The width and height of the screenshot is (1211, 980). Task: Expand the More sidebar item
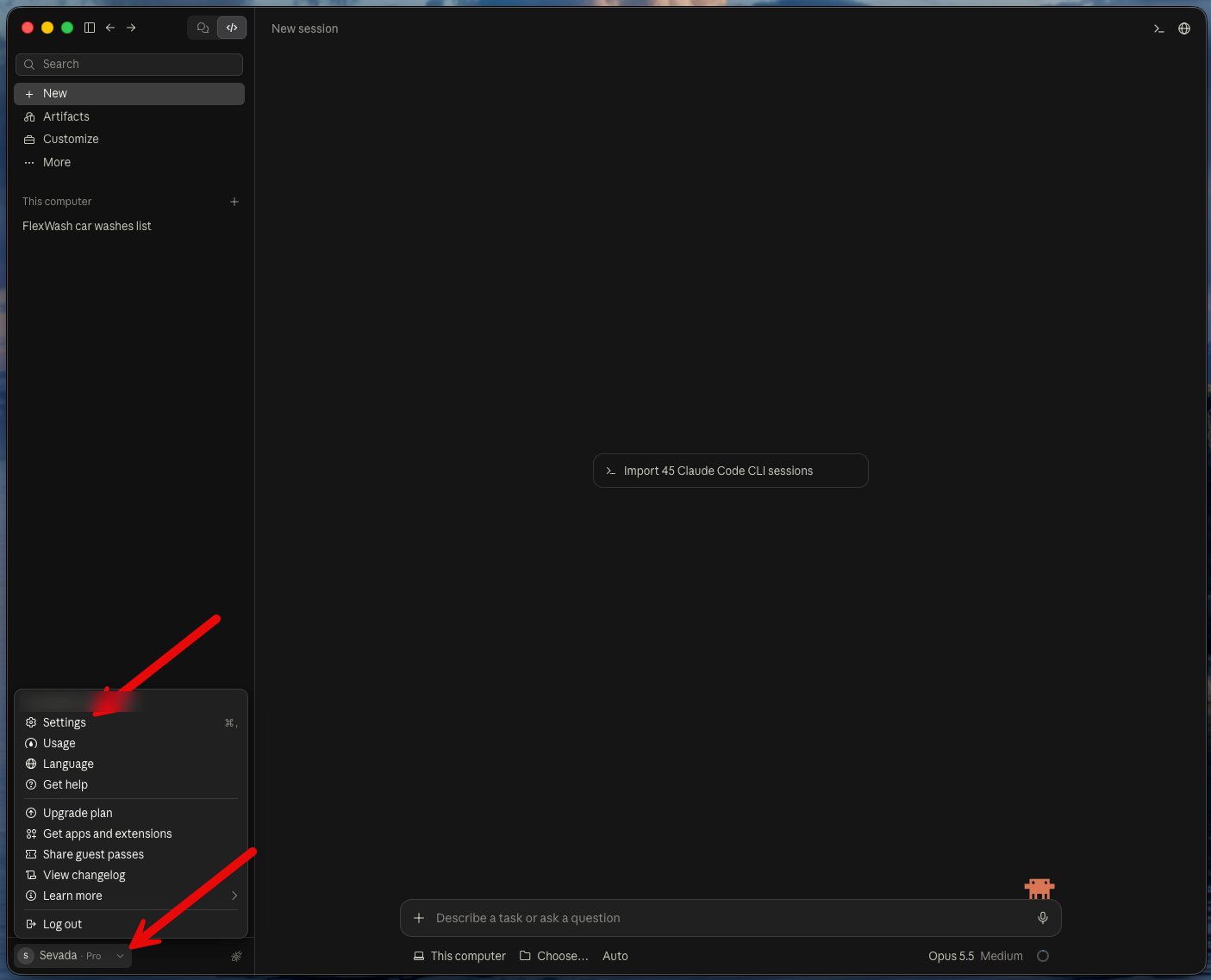(x=129, y=162)
